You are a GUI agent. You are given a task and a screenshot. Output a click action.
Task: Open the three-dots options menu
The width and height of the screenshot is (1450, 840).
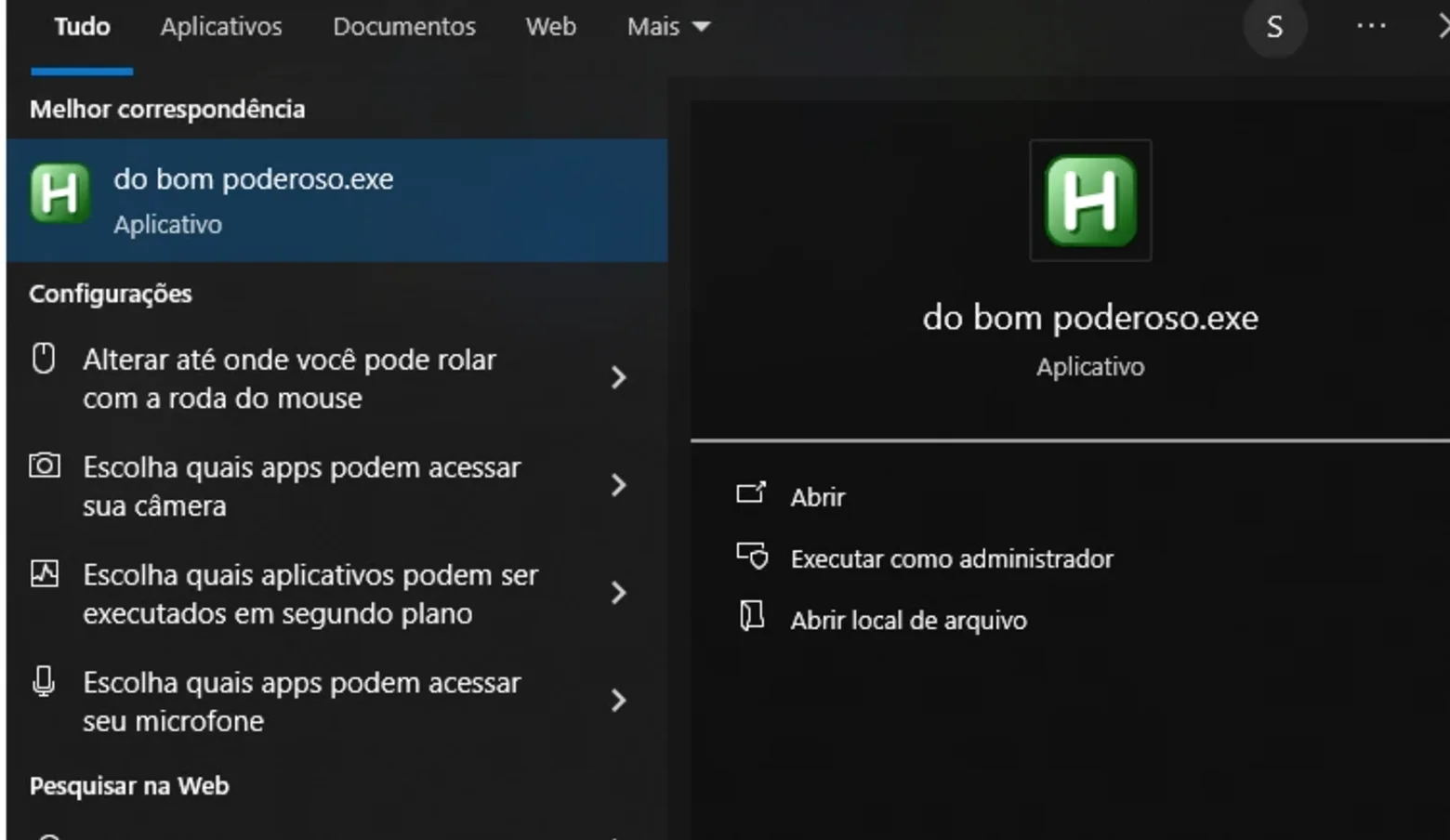(x=1371, y=26)
